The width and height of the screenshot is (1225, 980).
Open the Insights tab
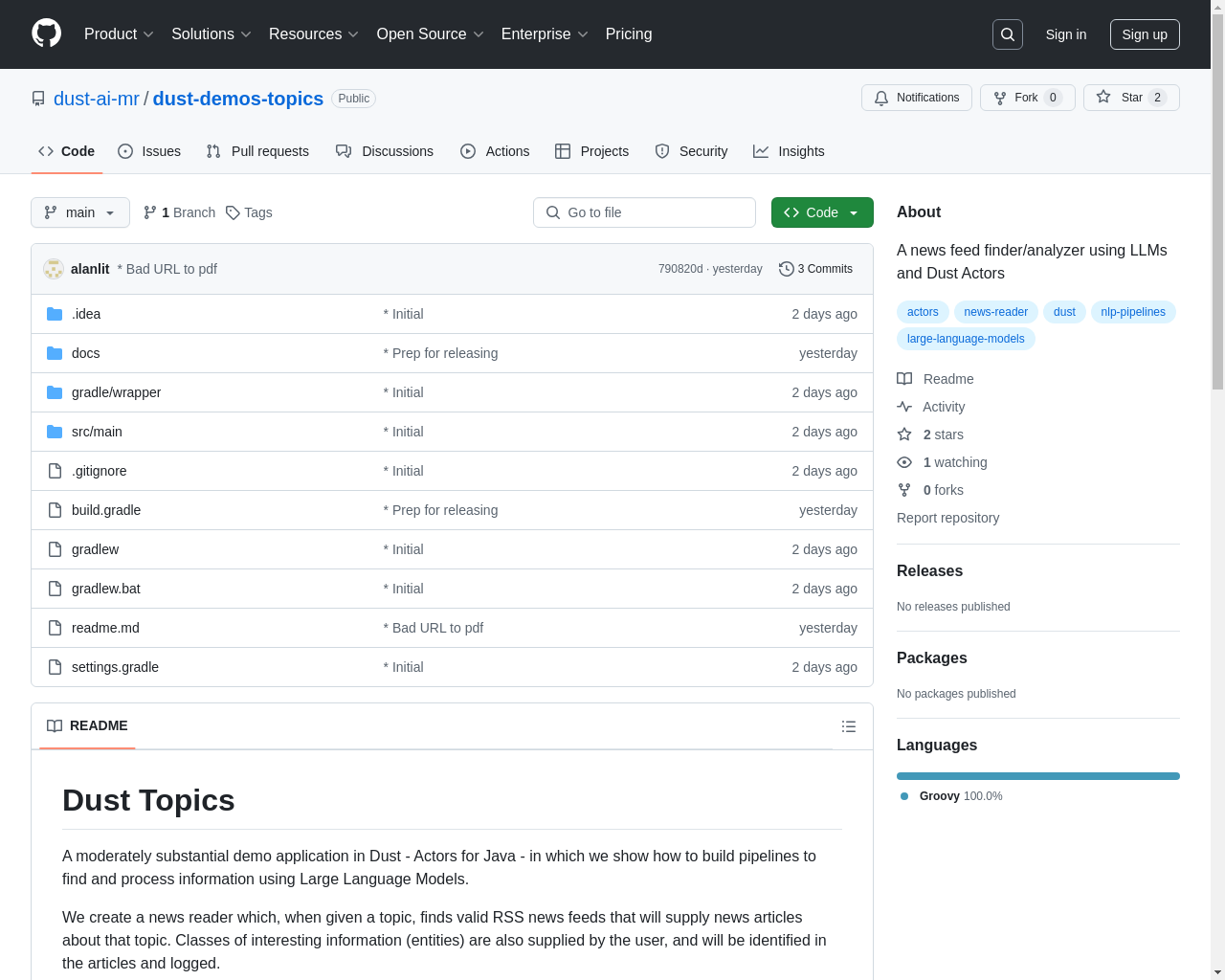pos(789,151)
